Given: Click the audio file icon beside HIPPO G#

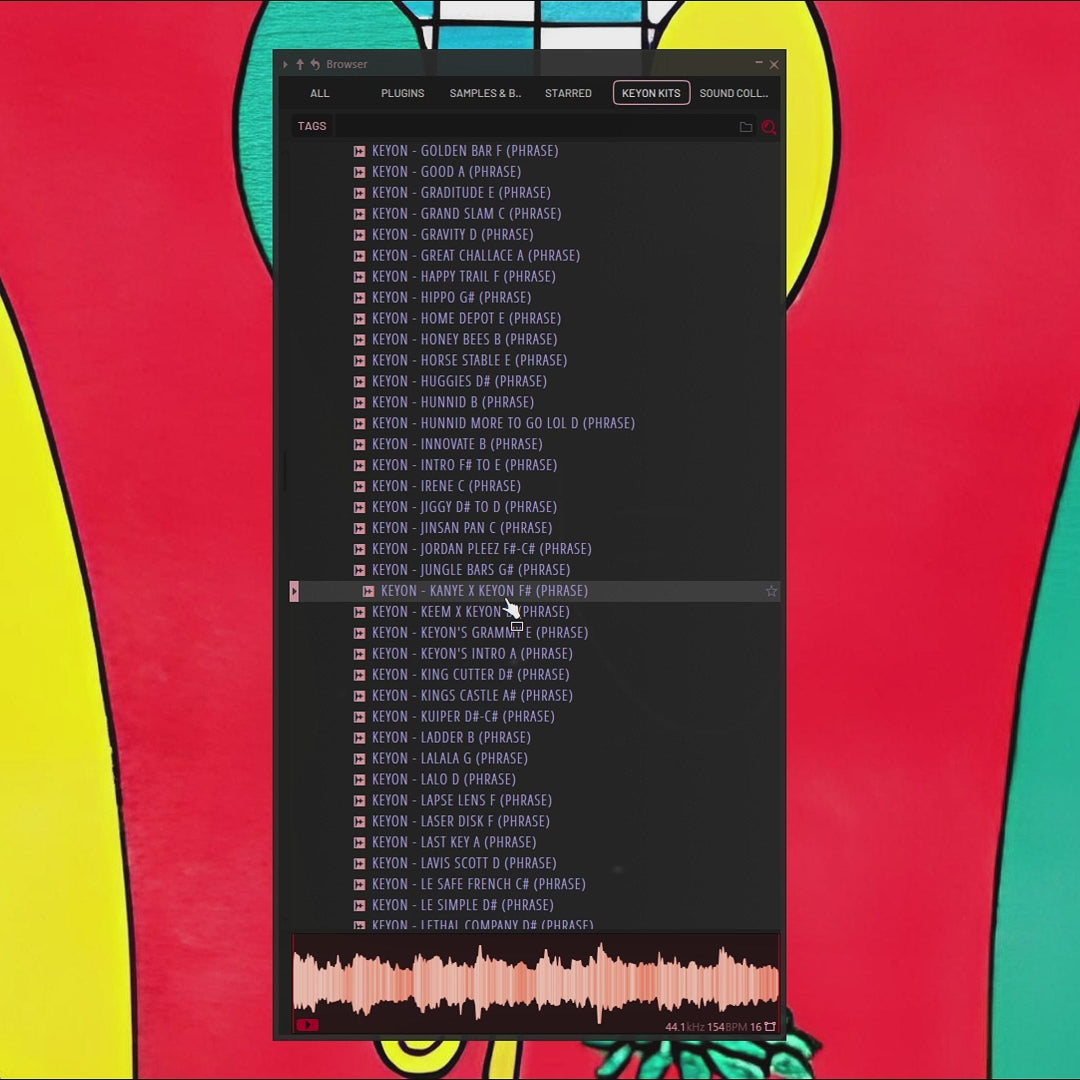Looking at the screenshot, I should (359, 298).
